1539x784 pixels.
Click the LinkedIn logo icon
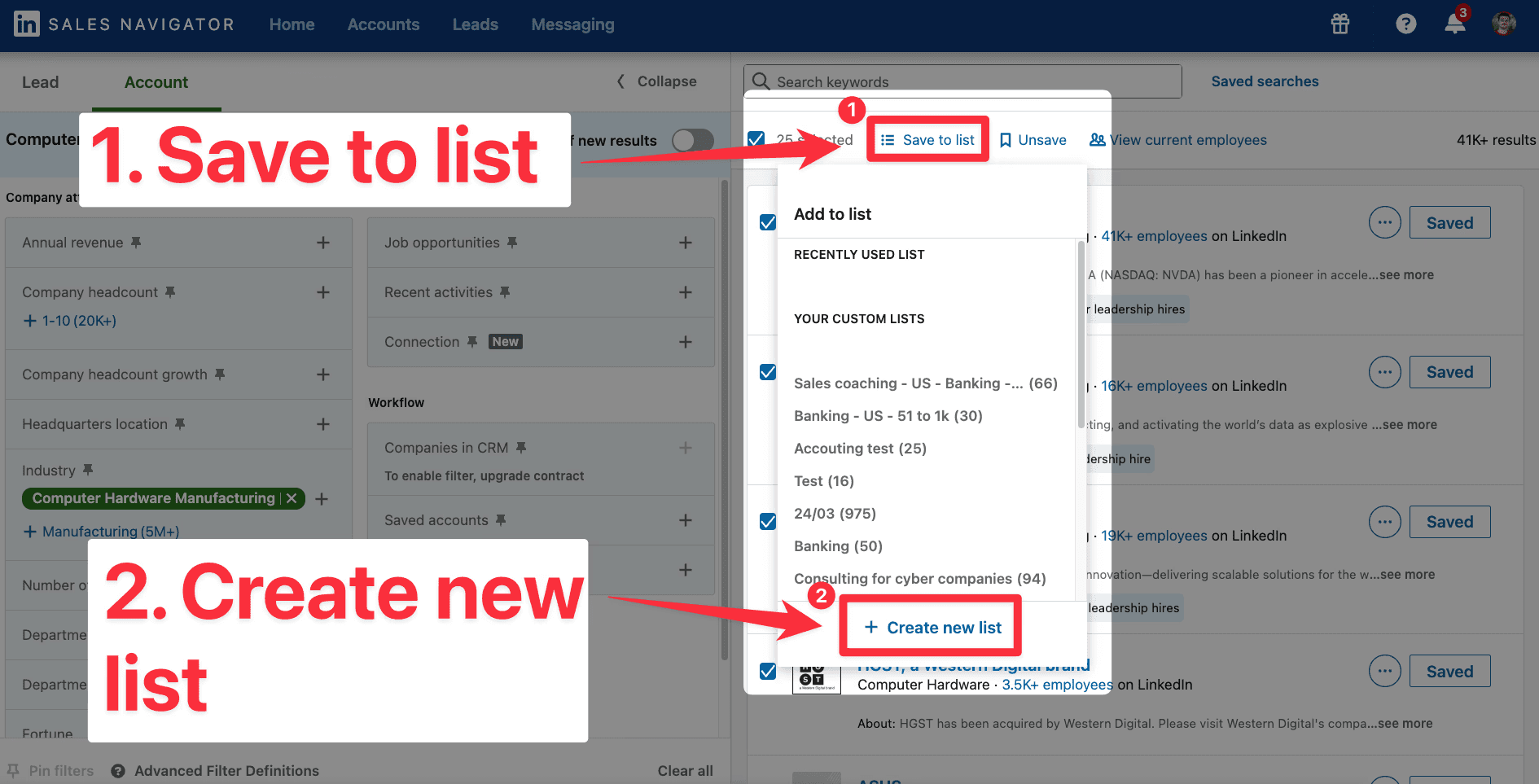(26, 24)
